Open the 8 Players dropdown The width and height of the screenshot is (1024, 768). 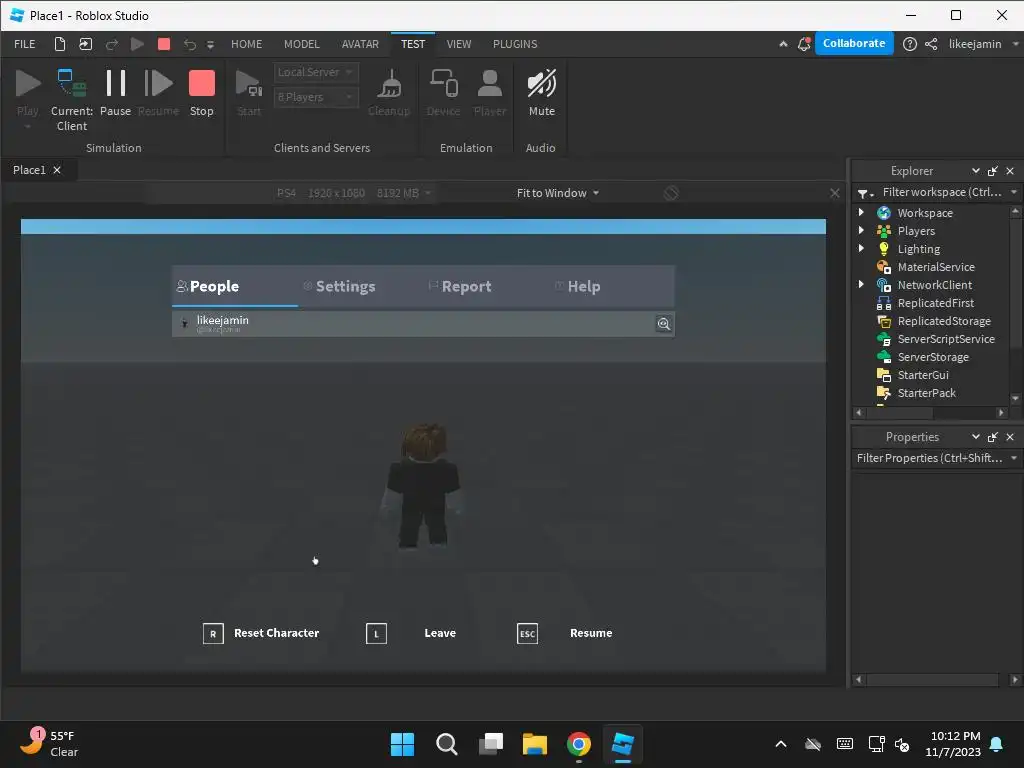(x=316, y=97)
